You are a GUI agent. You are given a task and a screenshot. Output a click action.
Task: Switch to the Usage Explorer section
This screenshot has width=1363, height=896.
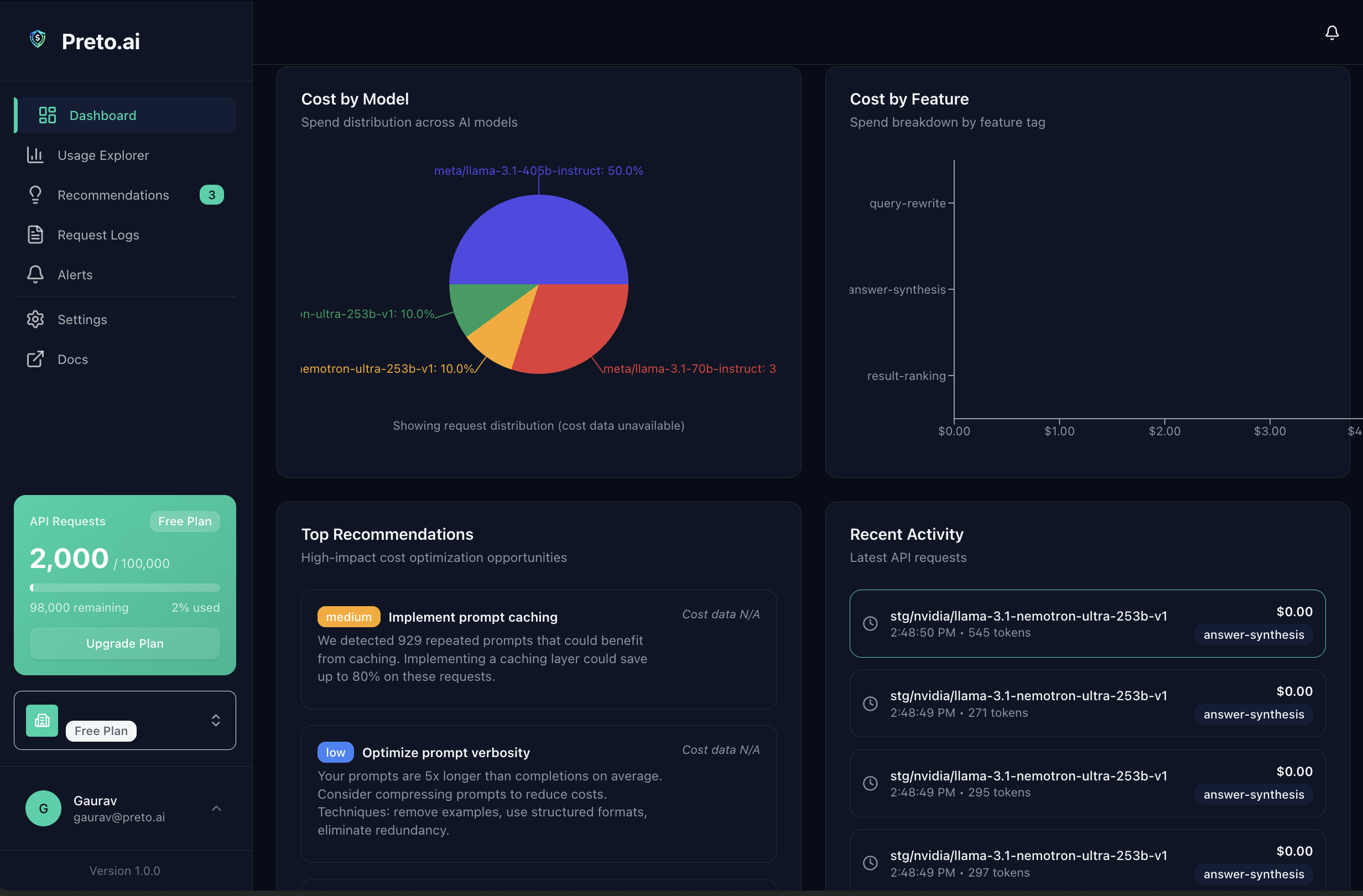pyautogui.click(x=102, y=154)
